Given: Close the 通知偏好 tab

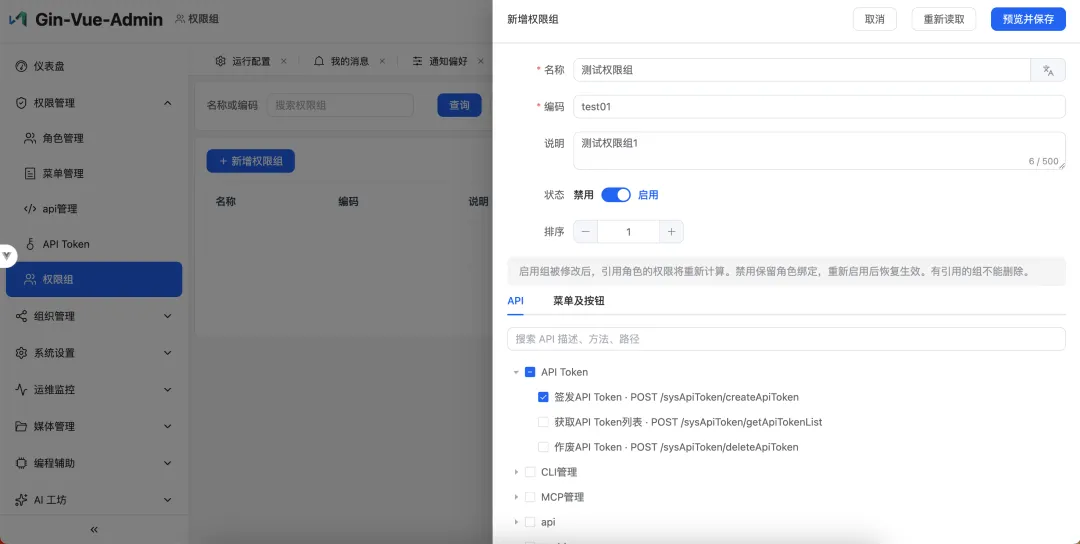Looking at the screenshot, I should coord(481,61).
